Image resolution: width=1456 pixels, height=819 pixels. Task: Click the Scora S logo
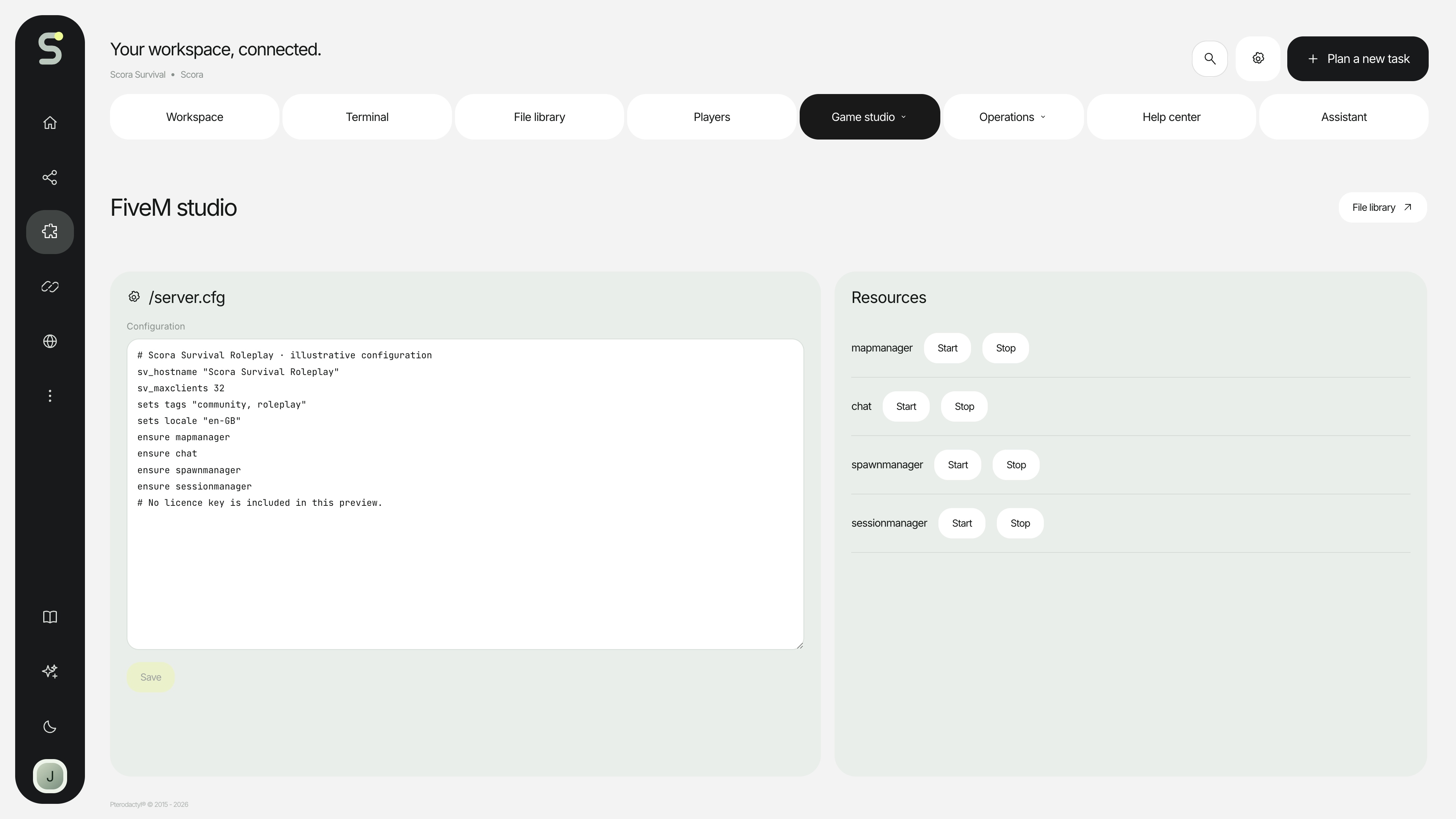click(50, 49)
